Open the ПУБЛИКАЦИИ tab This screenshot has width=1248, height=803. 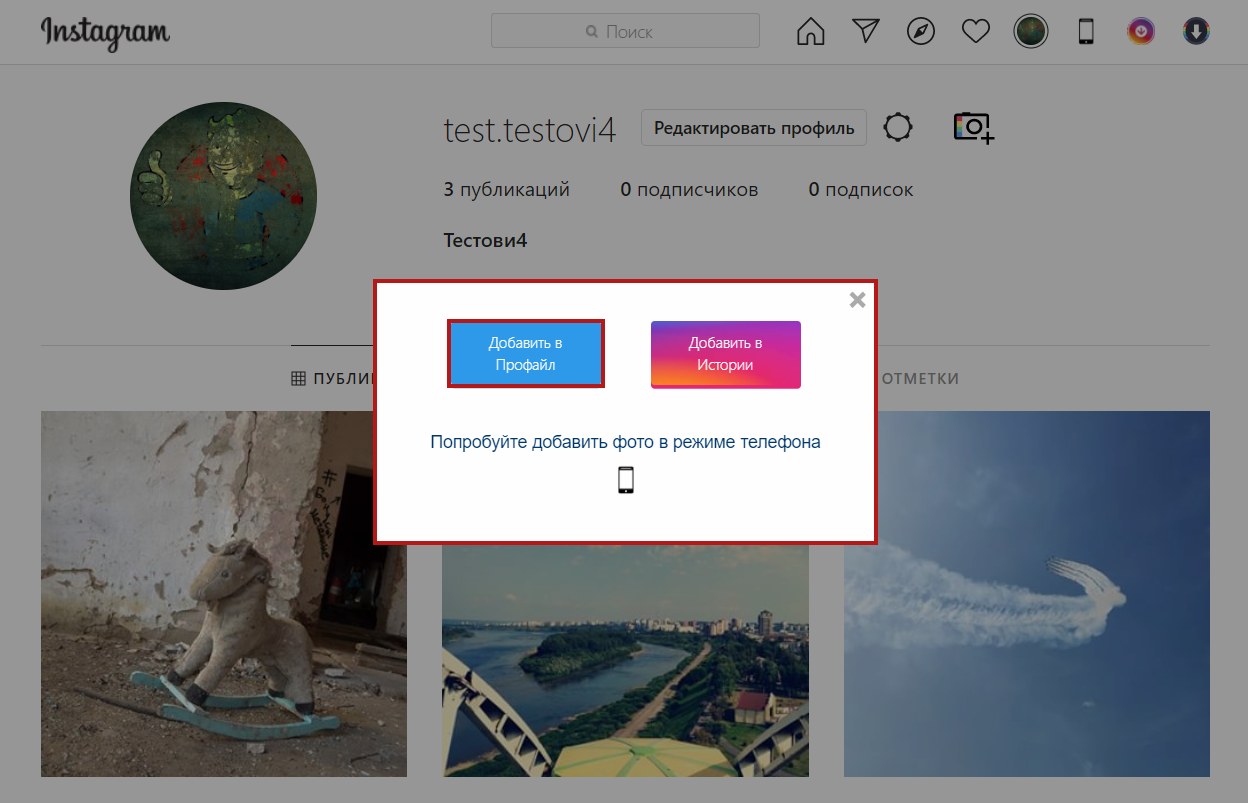pyautogui.click(x=333, y=379)
